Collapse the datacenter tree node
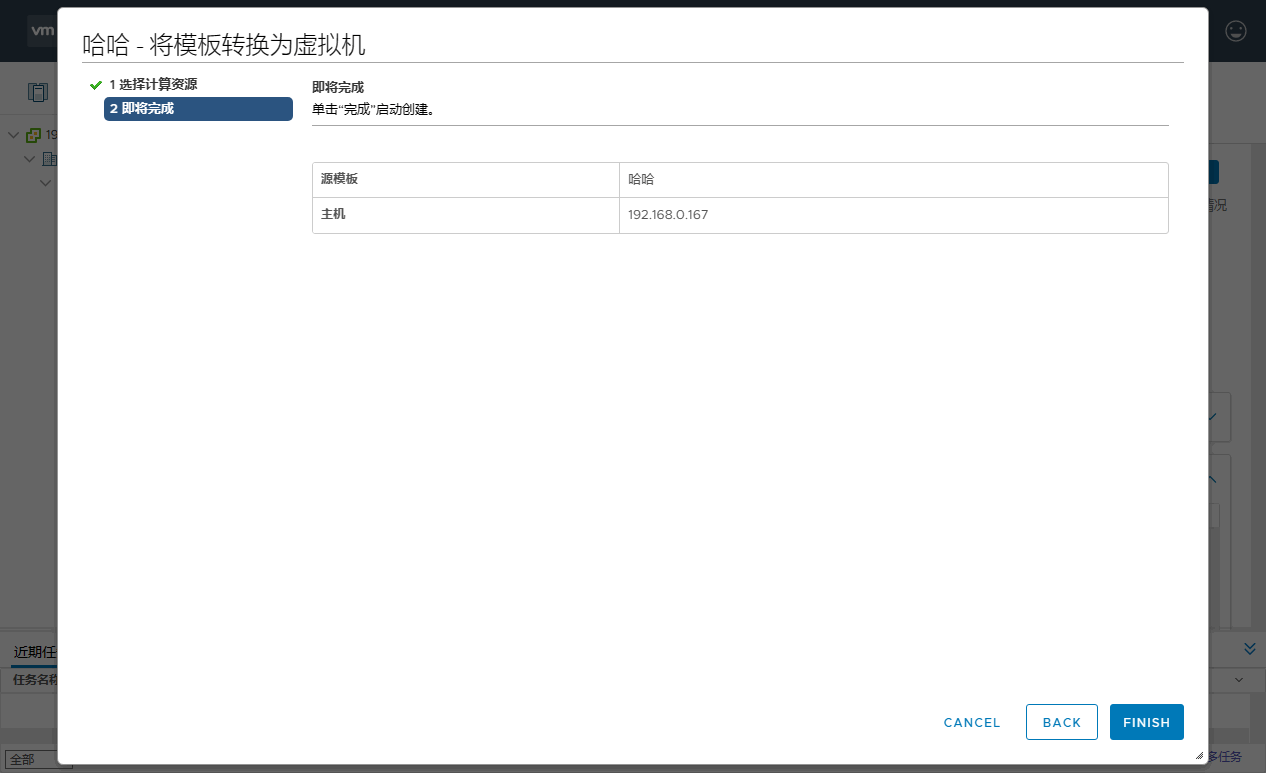Image resolution: width=1266 pixels, height=773 pixels. point(29,159)
